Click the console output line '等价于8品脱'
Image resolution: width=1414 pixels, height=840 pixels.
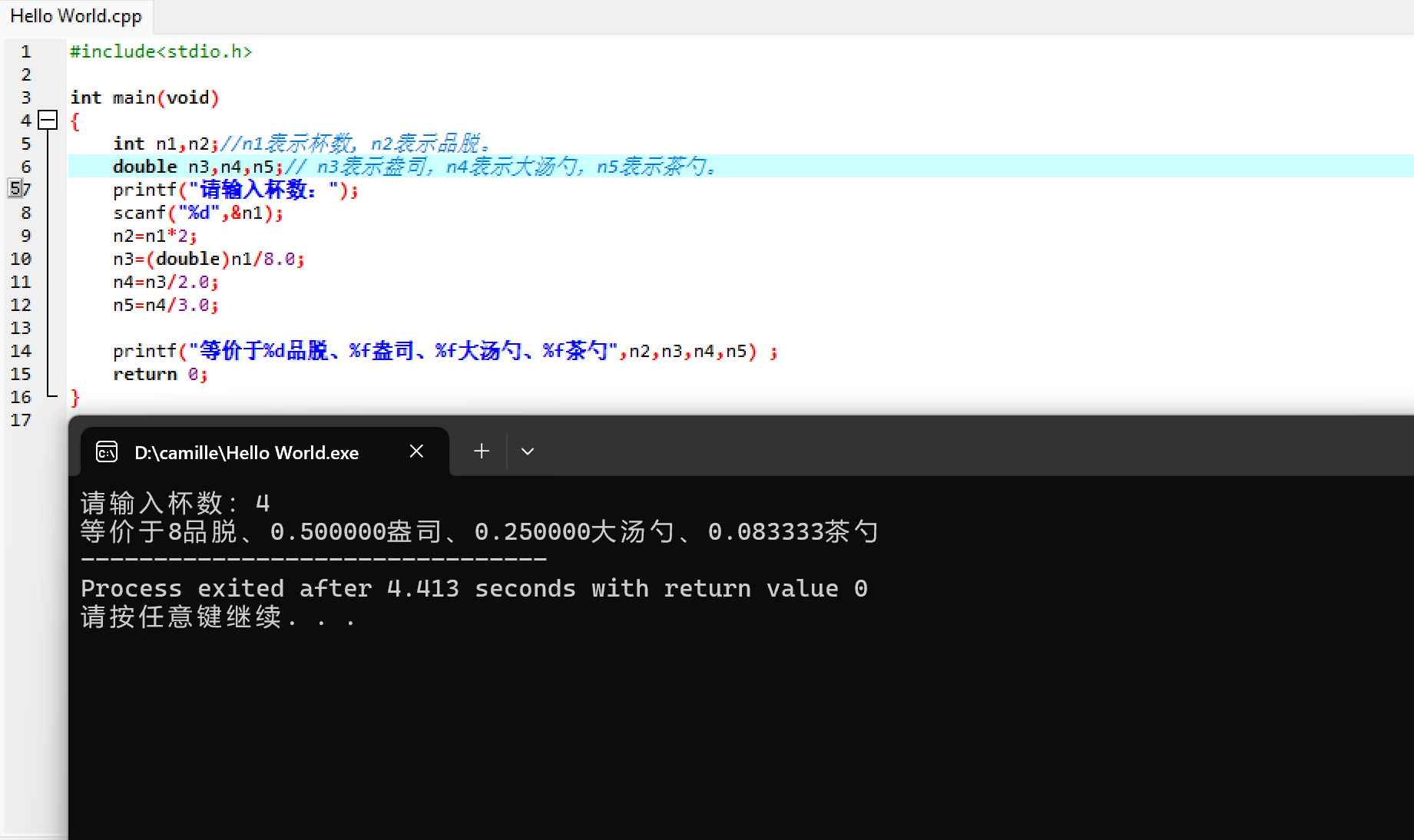[x=479, y=531]
